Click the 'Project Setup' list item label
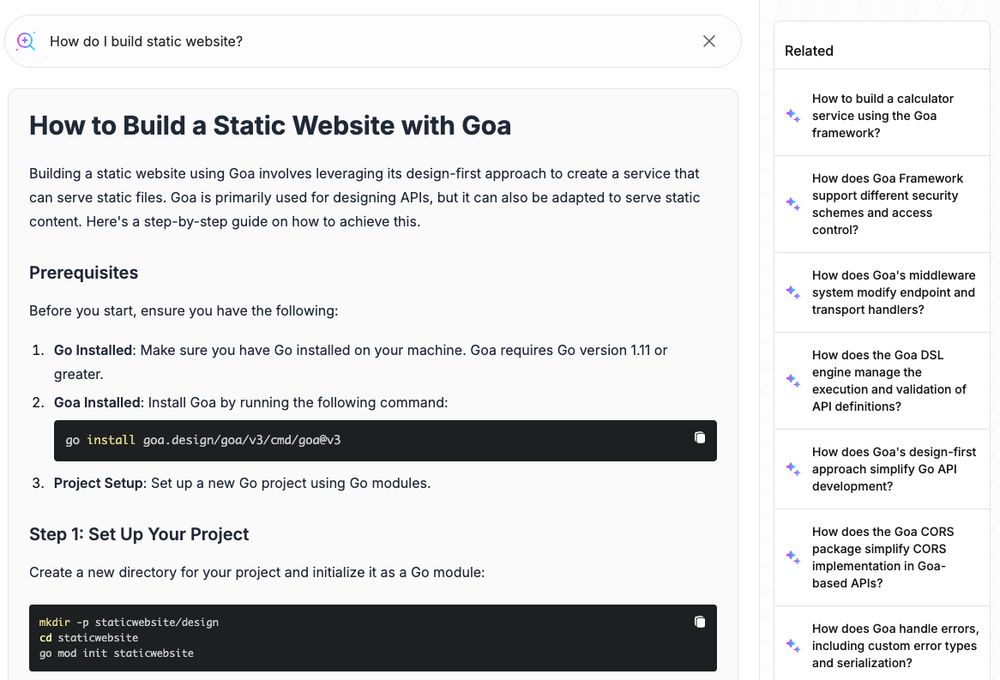This screenshot has height=680, width=1000. point(99,484)
